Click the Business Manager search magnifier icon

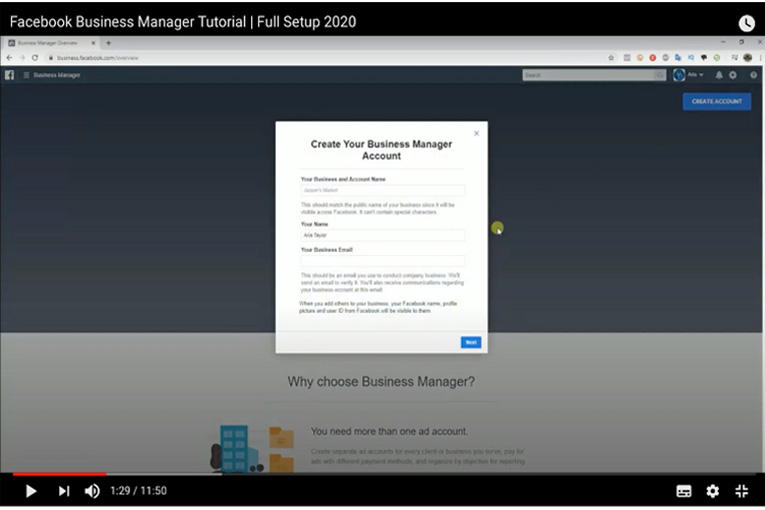coord(660,75)
